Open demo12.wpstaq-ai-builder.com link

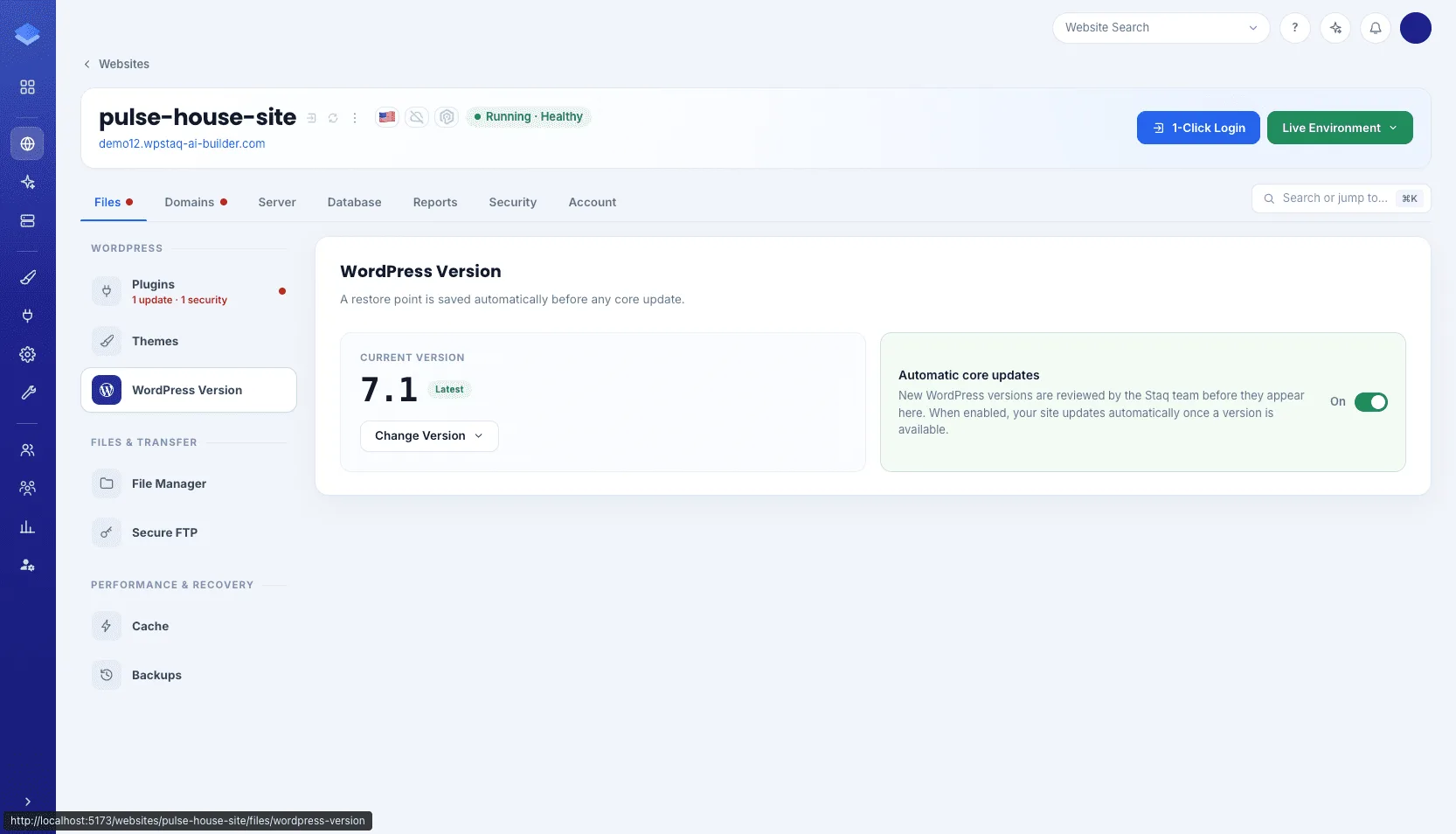point(182,143)
